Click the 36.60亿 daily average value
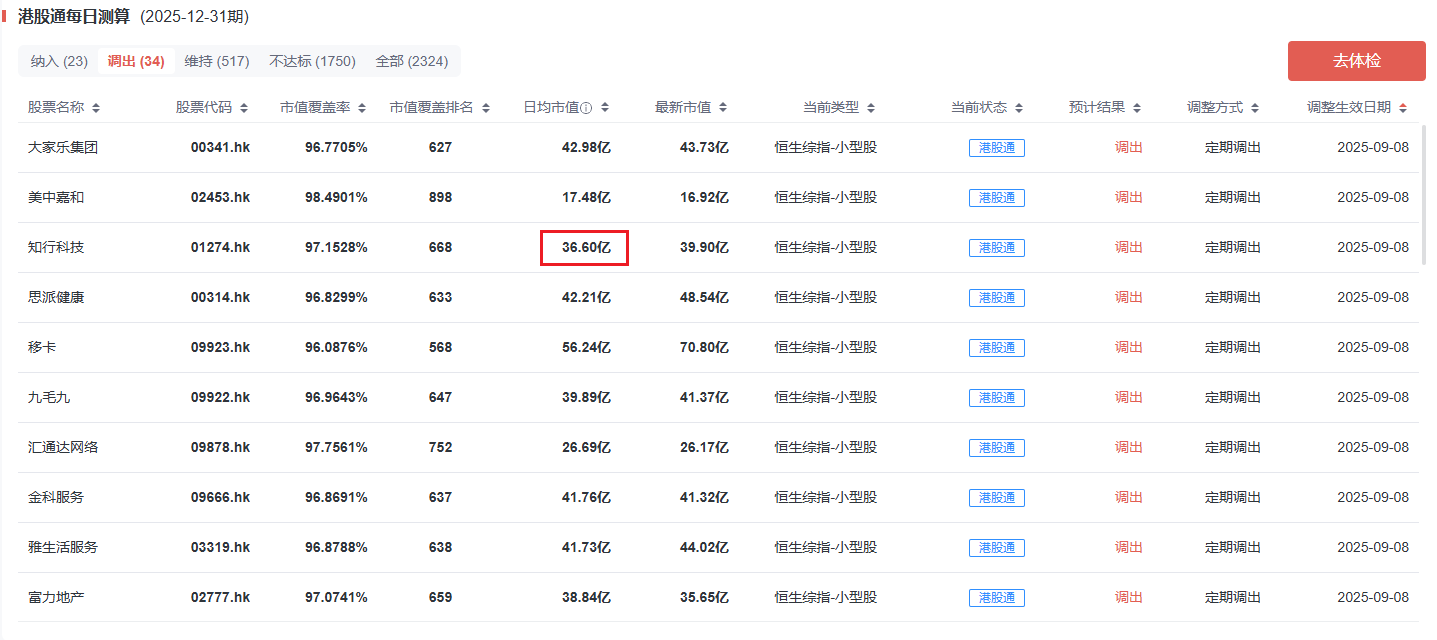This screenshot has width=1437, height=640. point(586,247)
